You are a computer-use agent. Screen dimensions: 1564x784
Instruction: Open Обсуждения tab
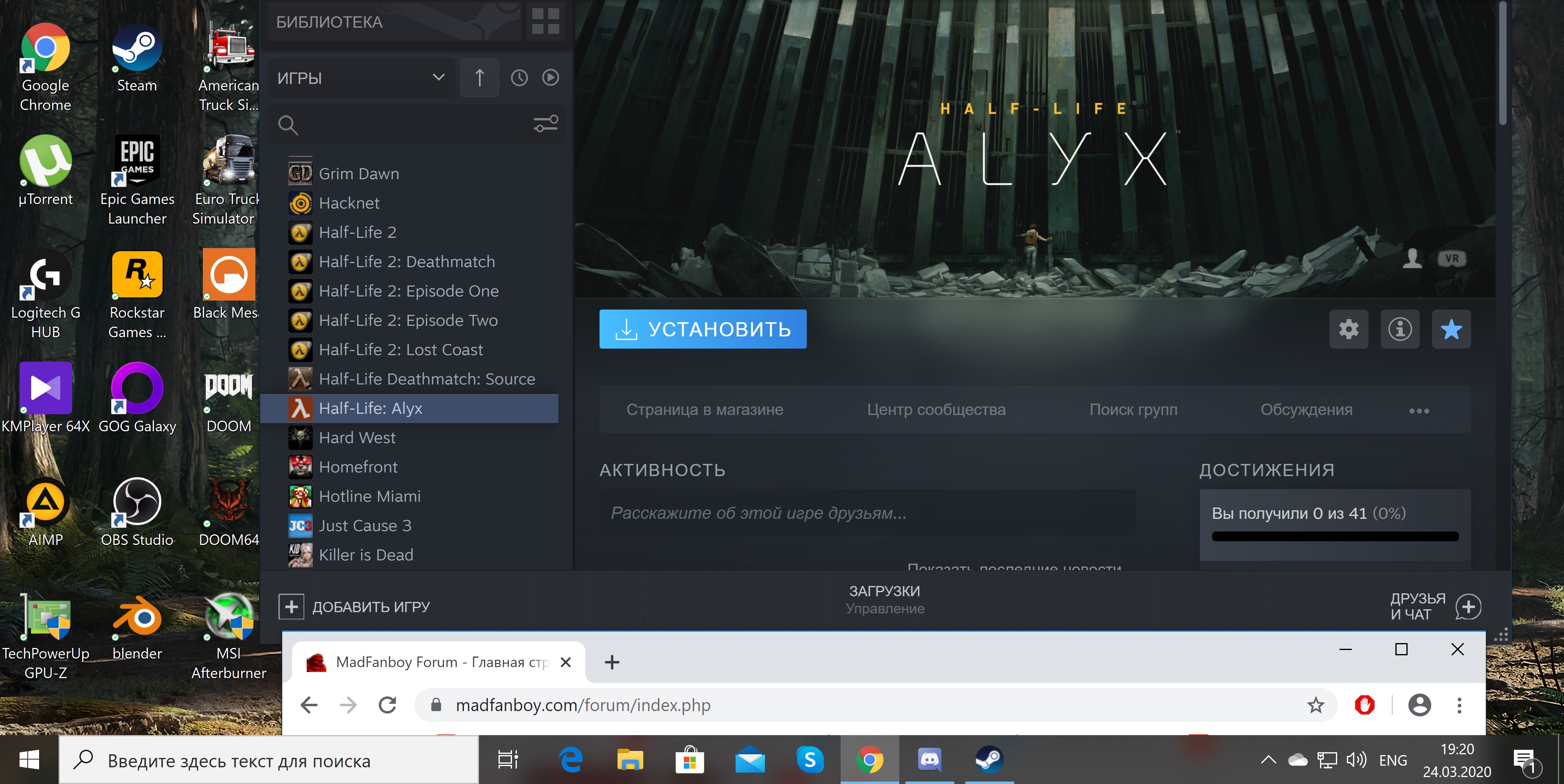click(1306, 409)
